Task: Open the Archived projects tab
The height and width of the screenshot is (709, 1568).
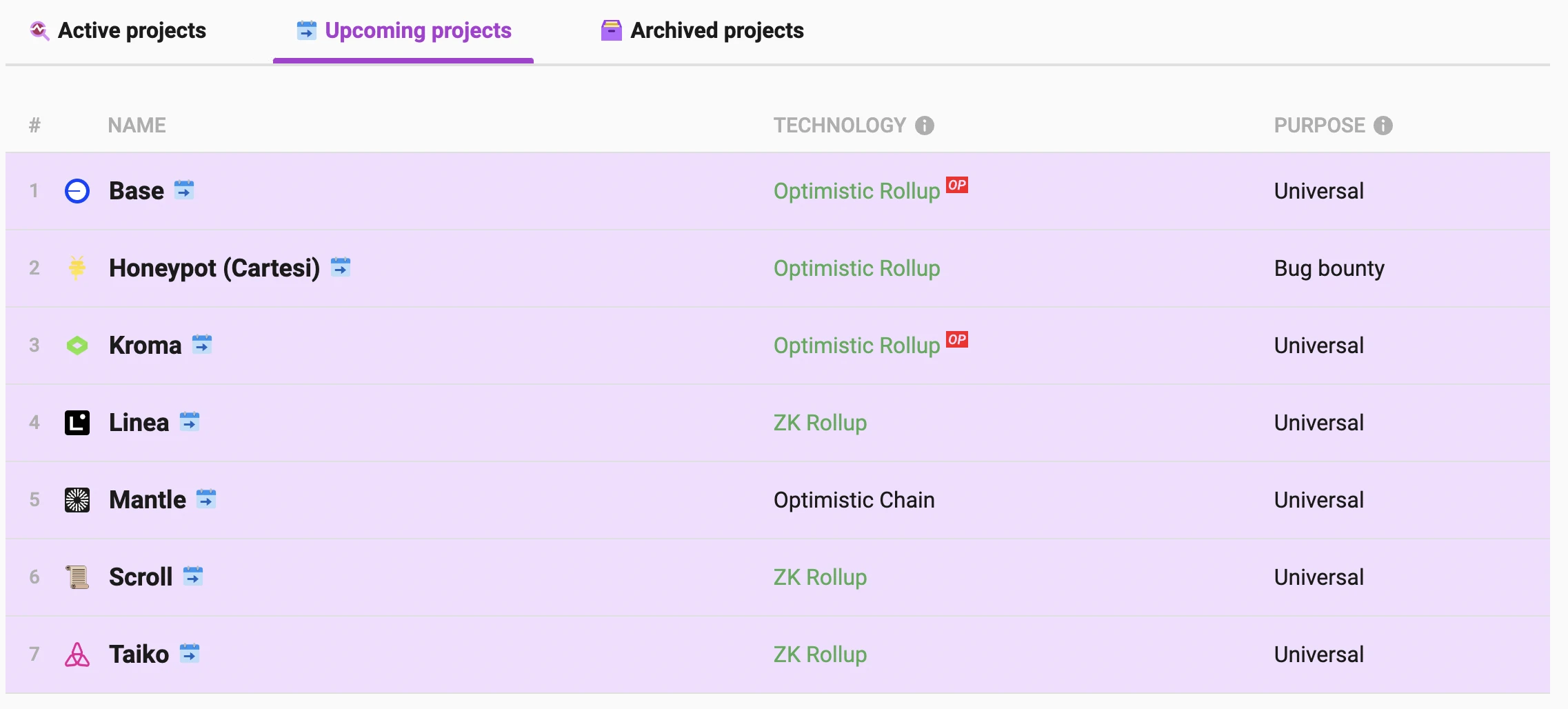Action: pos(702,30)
